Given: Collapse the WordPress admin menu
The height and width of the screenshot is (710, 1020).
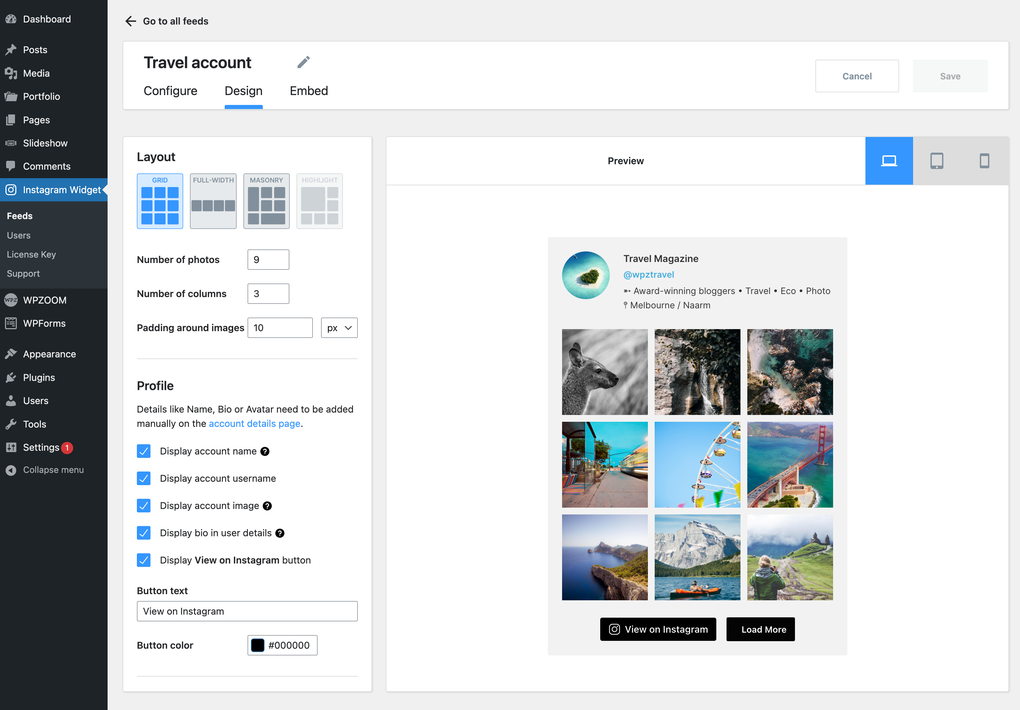Looking at the screenshot, I should pyautogui.click(x=52, y=469).
